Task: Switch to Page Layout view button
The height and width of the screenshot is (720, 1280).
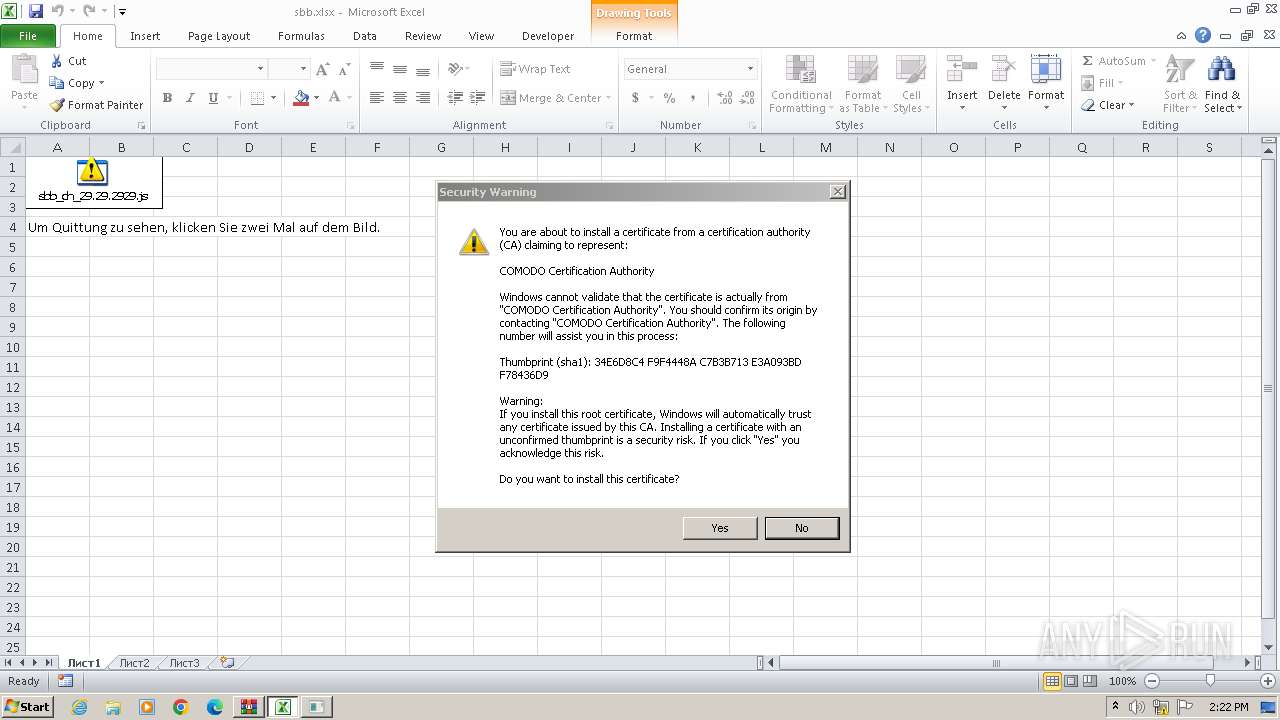Action: (x=1071, y=681)
